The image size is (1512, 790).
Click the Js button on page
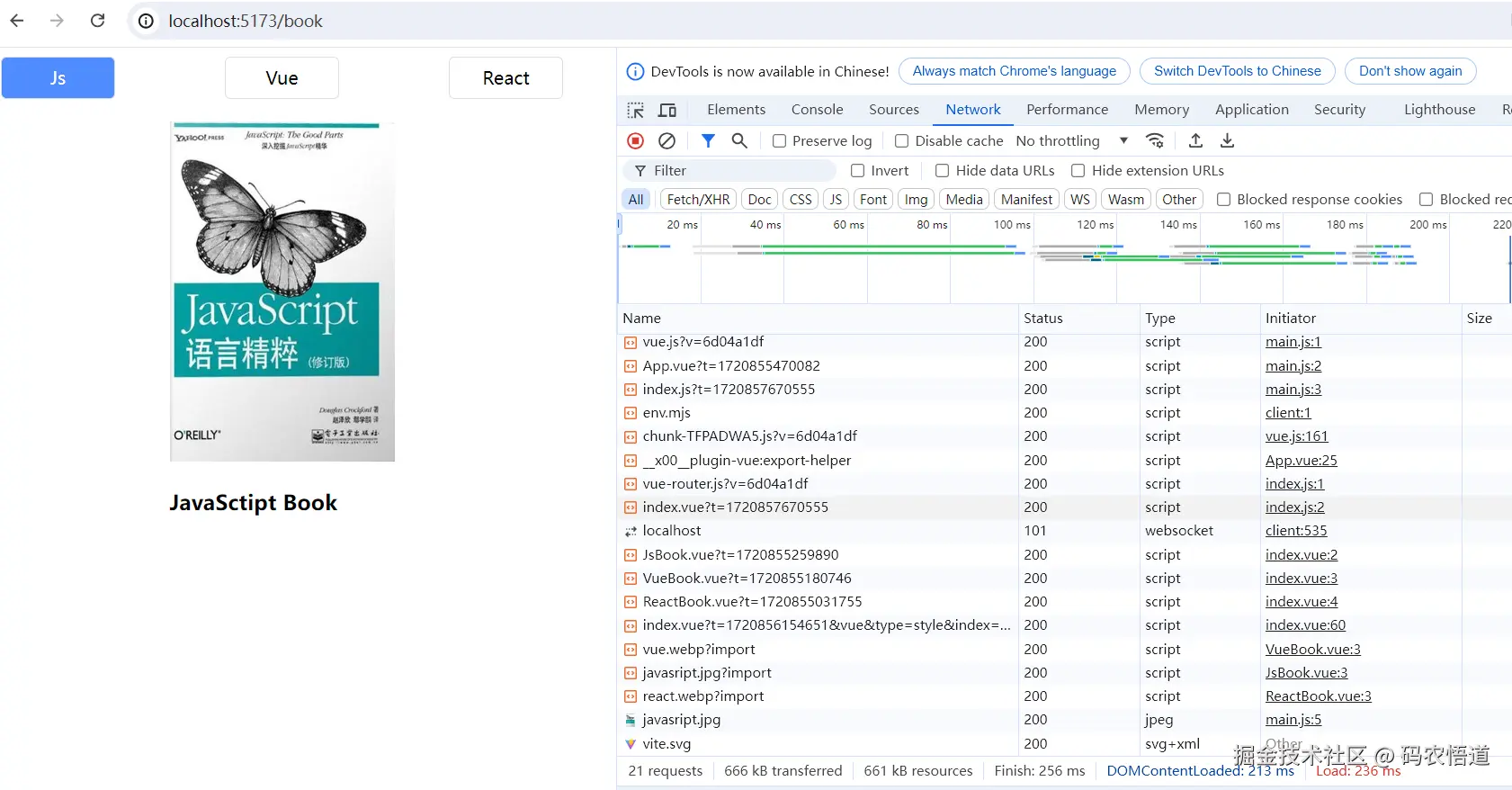point(58,78)
